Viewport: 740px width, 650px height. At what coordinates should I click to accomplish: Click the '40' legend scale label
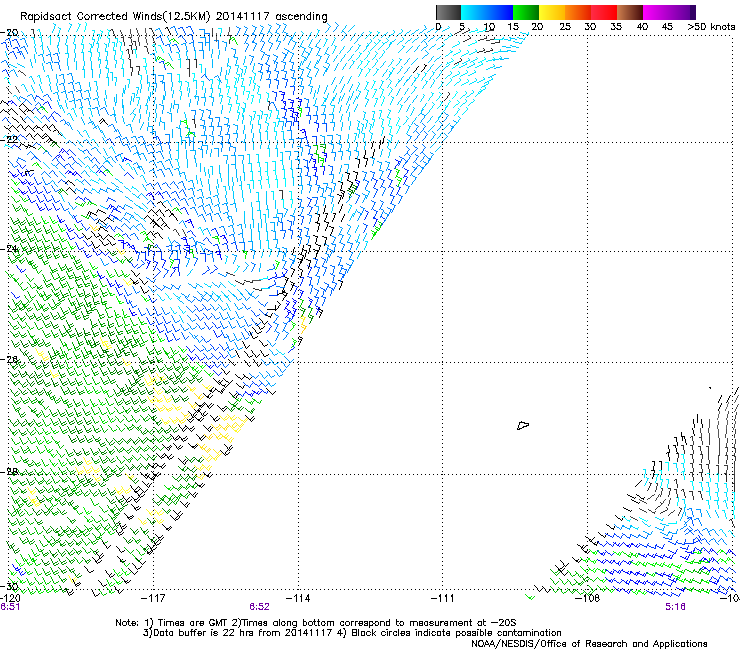(x=642, y=27)
